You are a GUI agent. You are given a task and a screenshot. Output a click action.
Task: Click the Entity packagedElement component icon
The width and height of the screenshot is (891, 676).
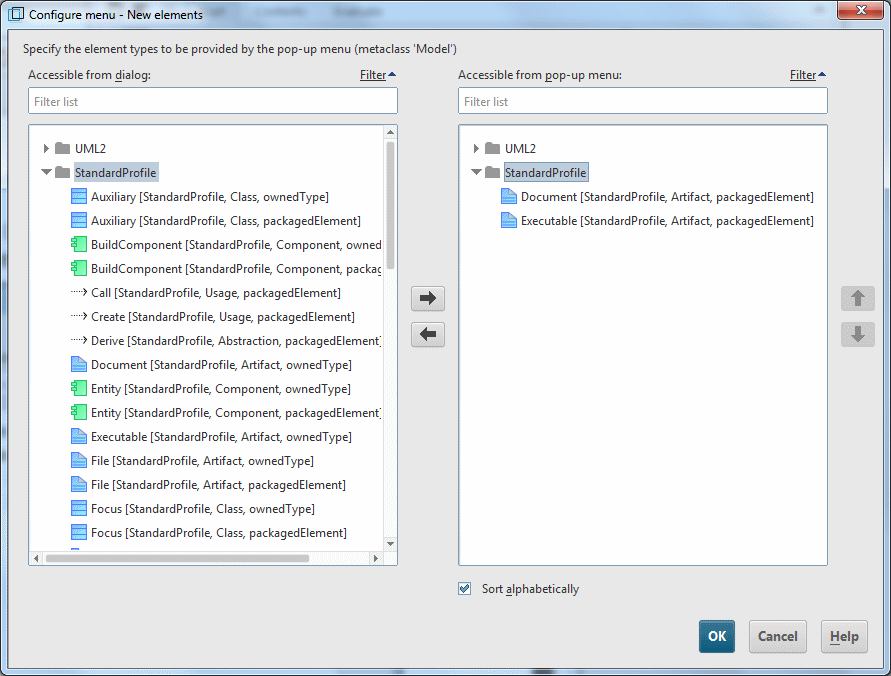coord(78,412)
